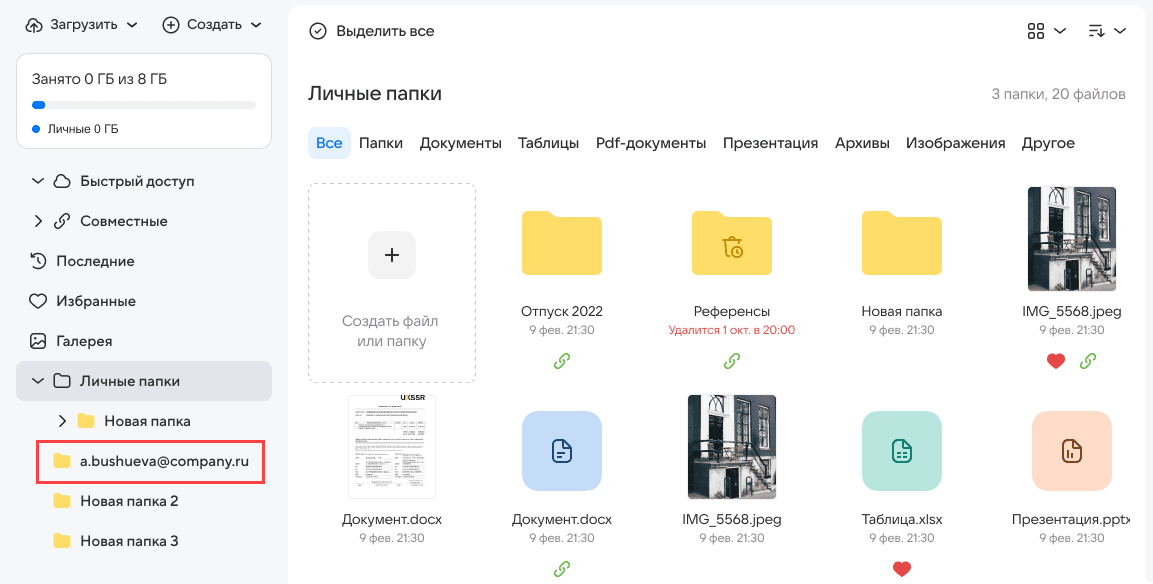Screen dimensions: 1153x584
Task: Click the cloud upload icon
Action: pyautogui.click(x=34, y=25)
